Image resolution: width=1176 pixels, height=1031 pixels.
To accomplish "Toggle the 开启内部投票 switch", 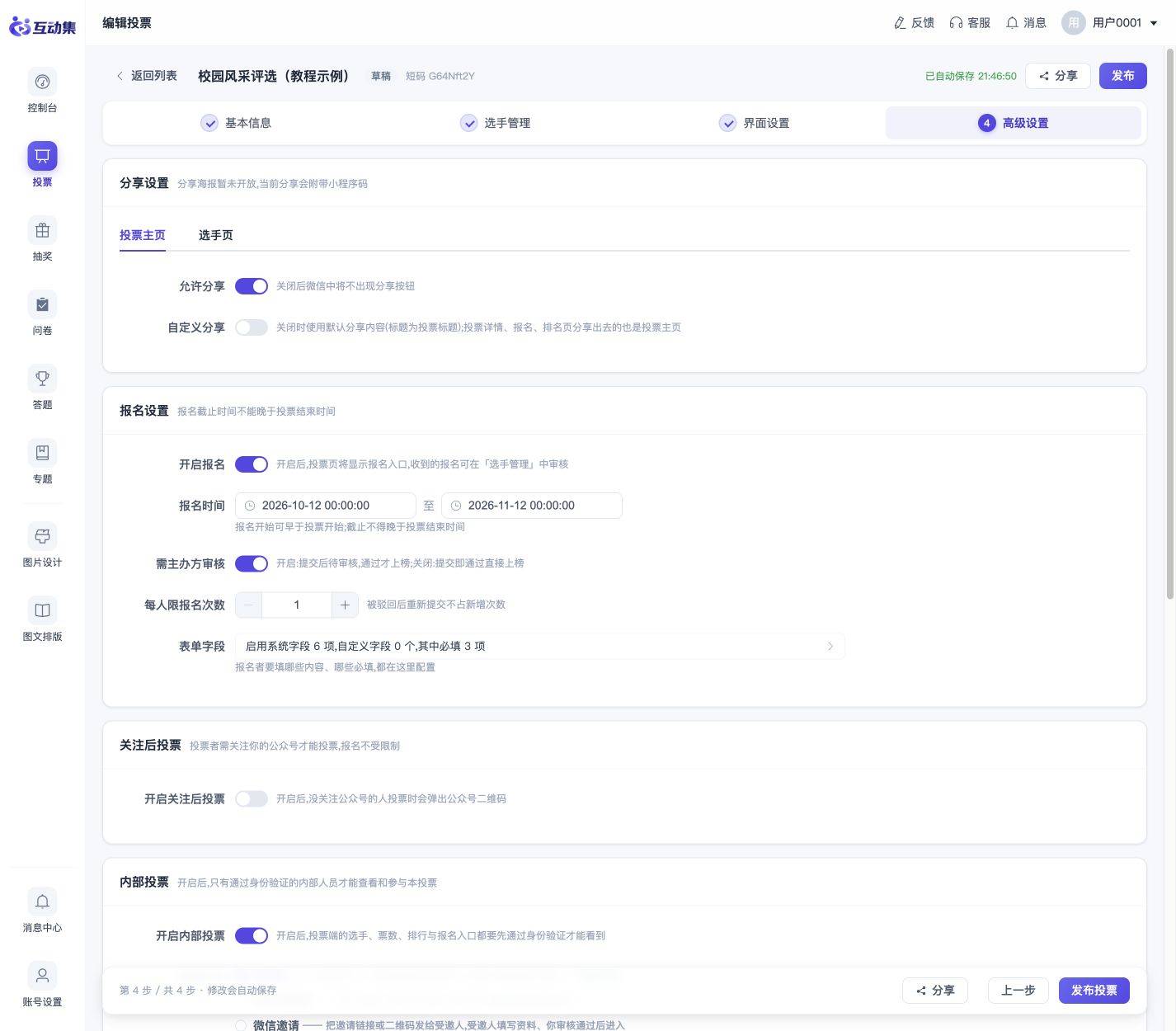I will (x=252, y=935).
